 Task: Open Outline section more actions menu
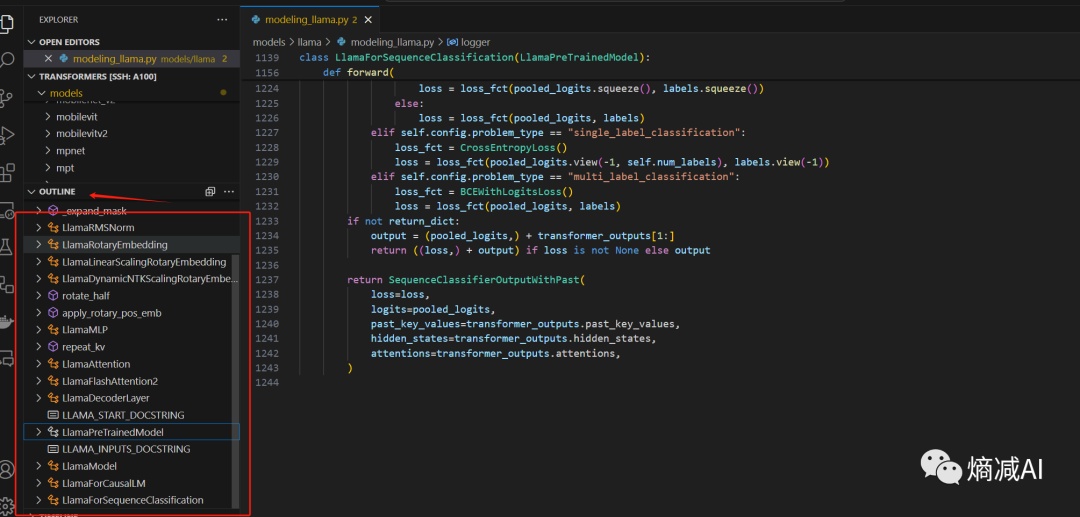pos(229,191)
